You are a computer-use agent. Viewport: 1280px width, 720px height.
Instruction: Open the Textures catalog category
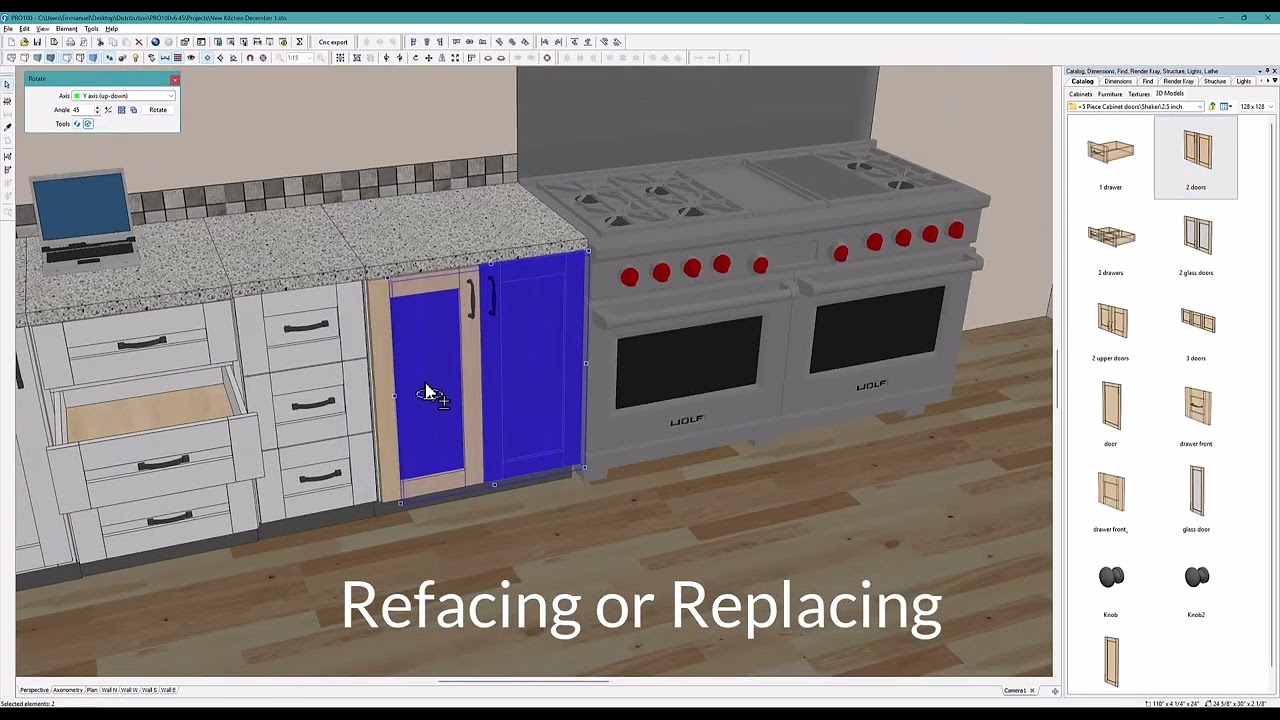point(1139,94)
